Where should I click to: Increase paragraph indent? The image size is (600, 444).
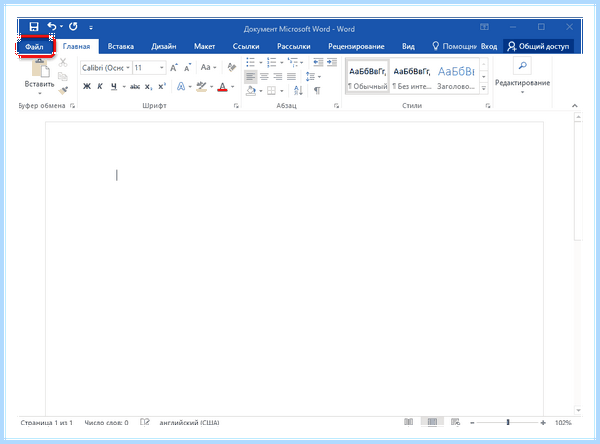pos(332,62)
